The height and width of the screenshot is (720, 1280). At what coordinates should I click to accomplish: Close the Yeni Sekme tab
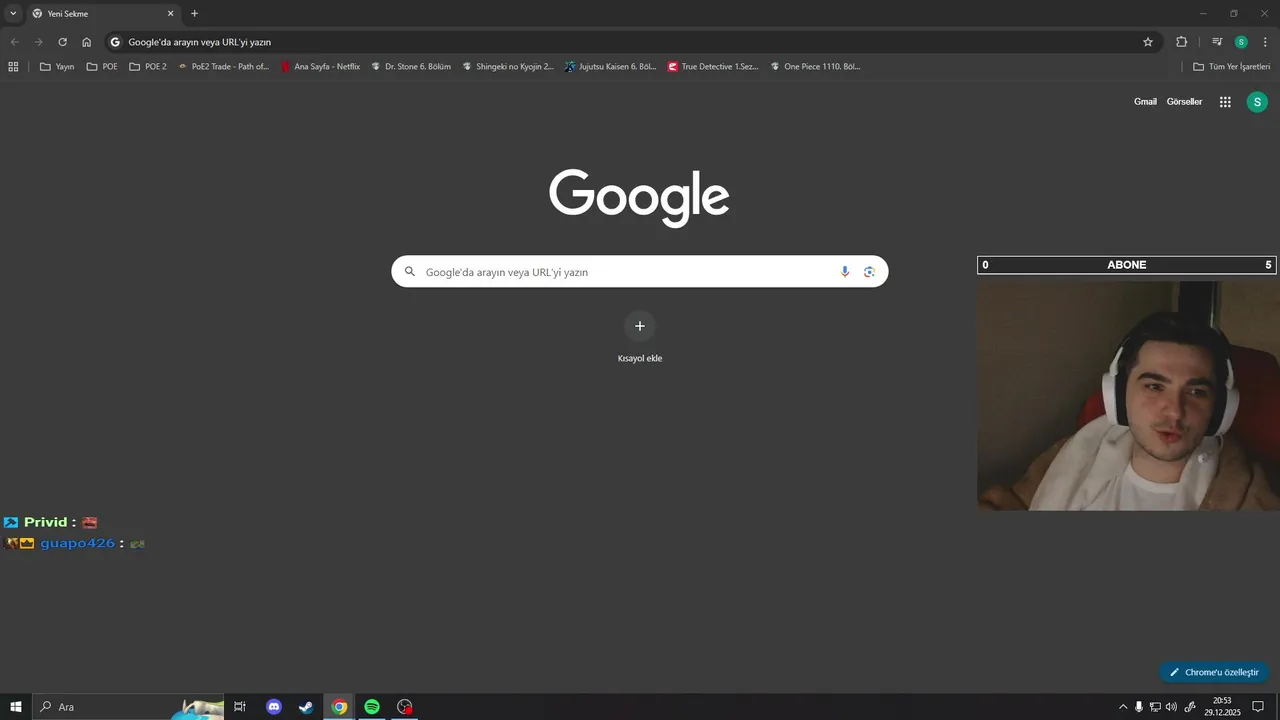[x=170, y=14]
